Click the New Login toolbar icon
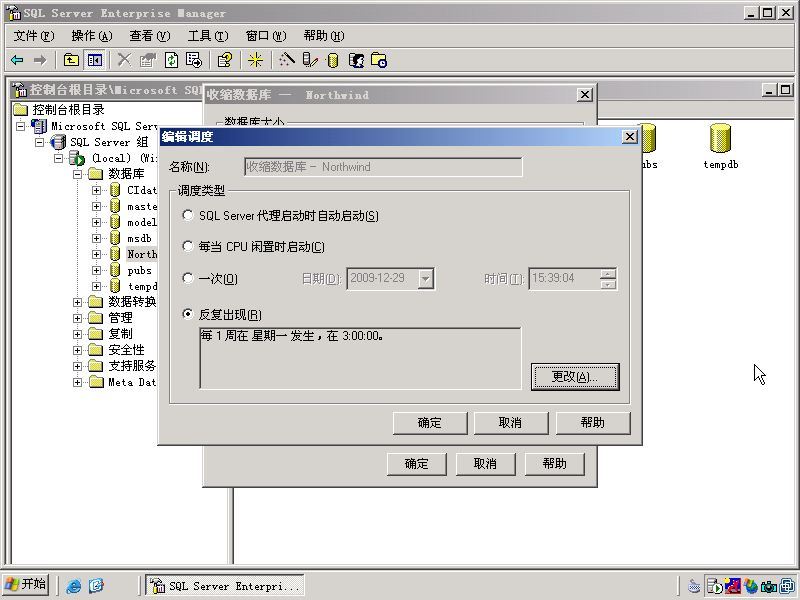 [356, 60]
